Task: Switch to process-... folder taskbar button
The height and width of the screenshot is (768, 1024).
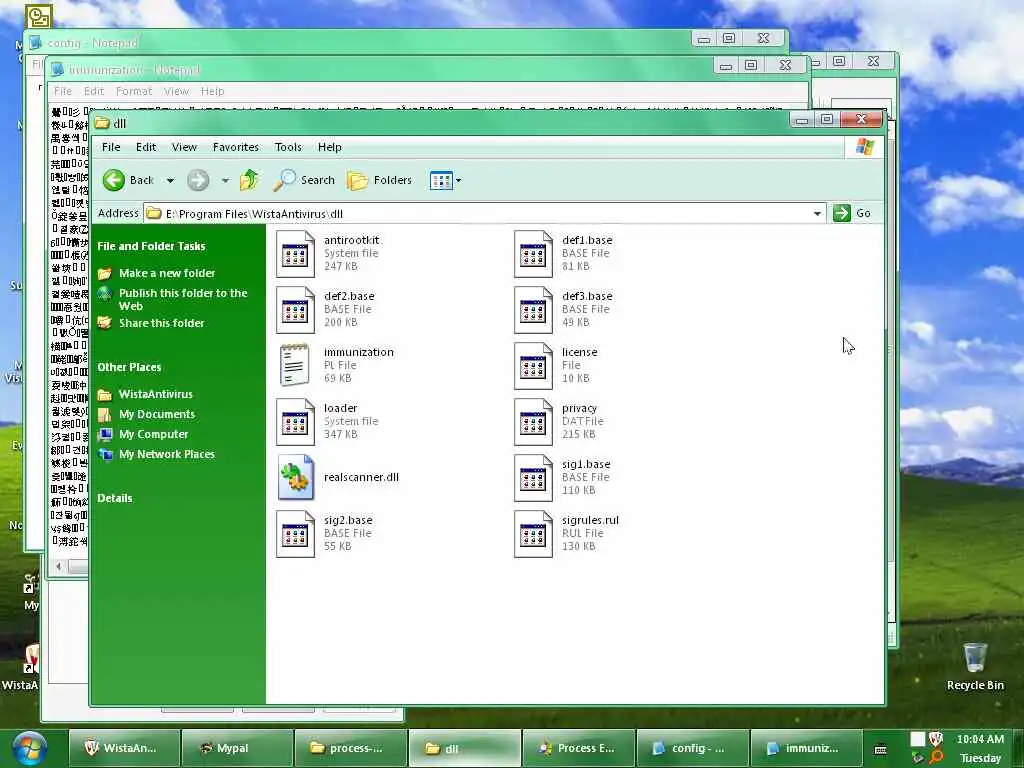Action: pos(351,748)
